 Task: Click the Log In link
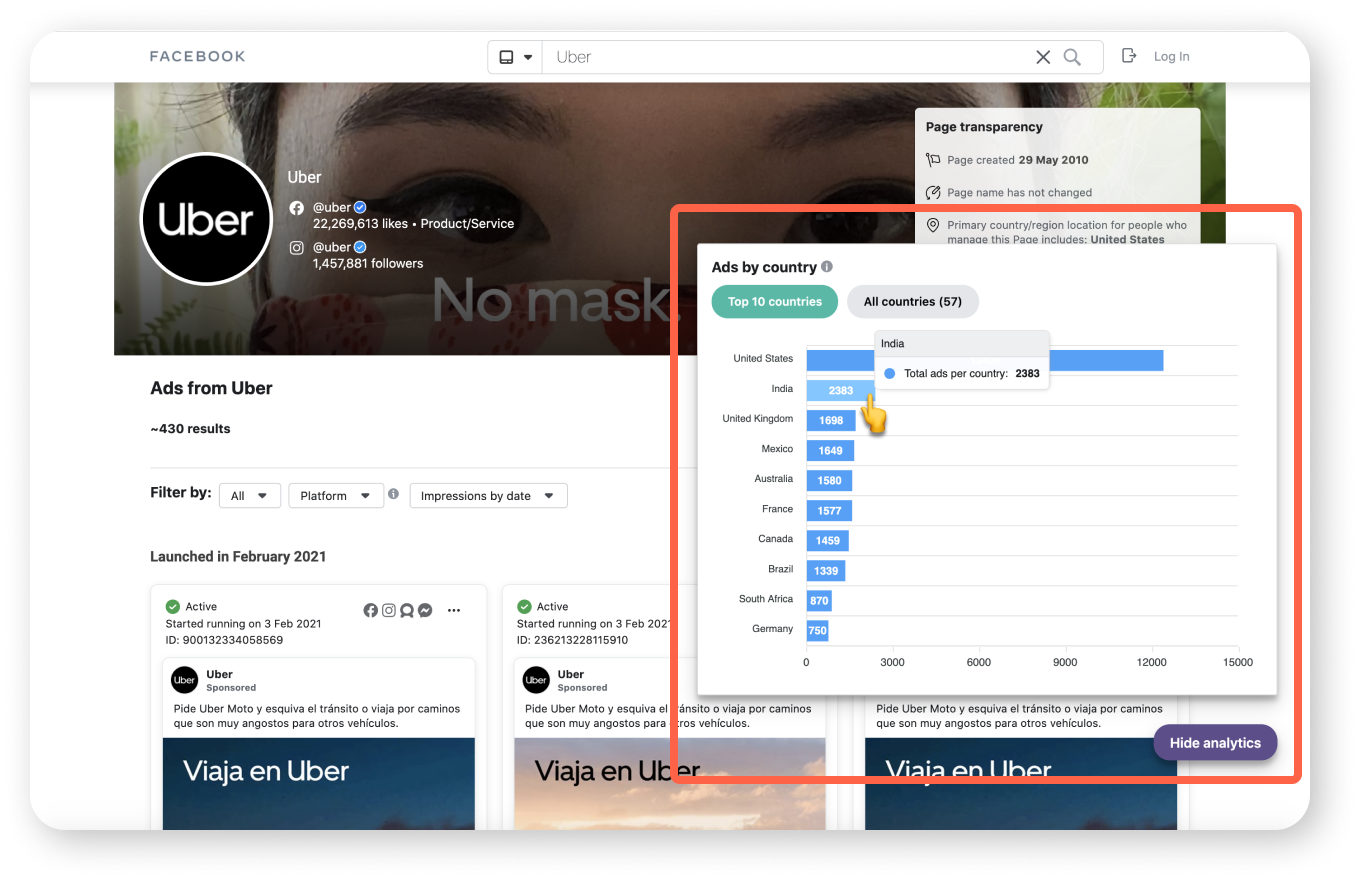(1171, 57)
